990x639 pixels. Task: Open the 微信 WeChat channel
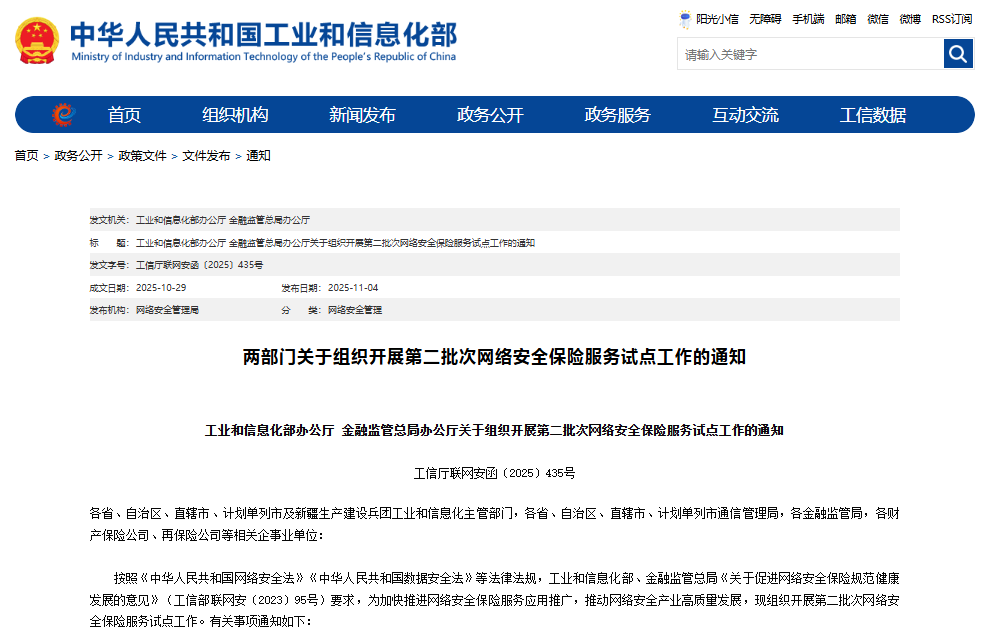point(876,19)
